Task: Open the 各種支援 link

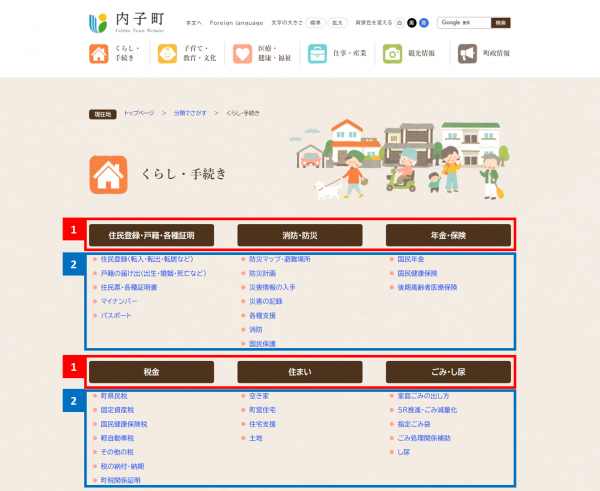Action: pyautogui.click(x=262, y=316)
